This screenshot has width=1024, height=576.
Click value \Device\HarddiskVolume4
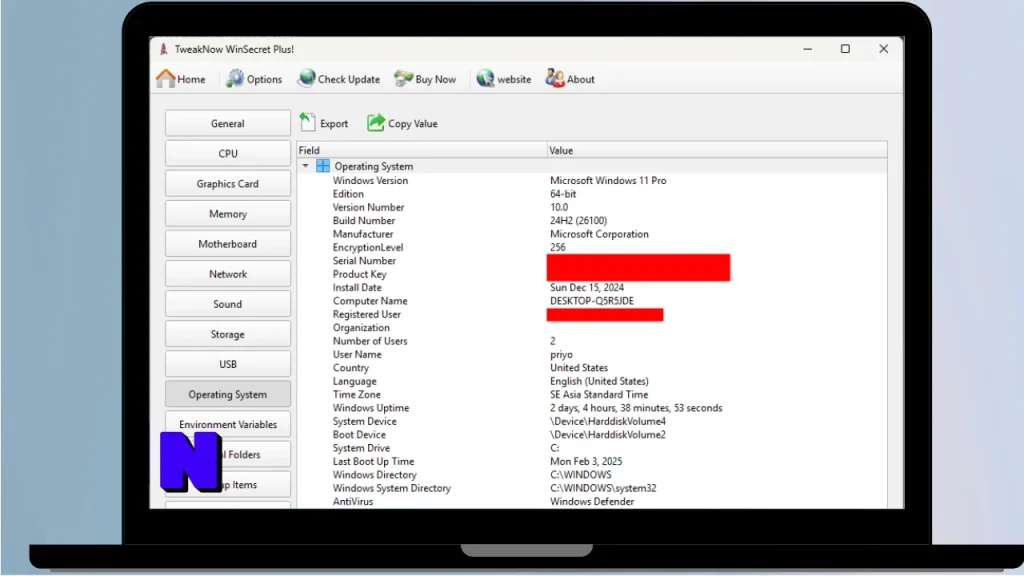[607, 421]
